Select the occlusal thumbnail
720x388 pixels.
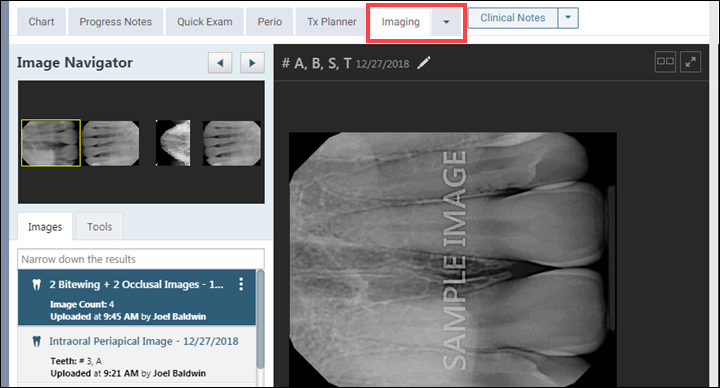coord(173,143)
